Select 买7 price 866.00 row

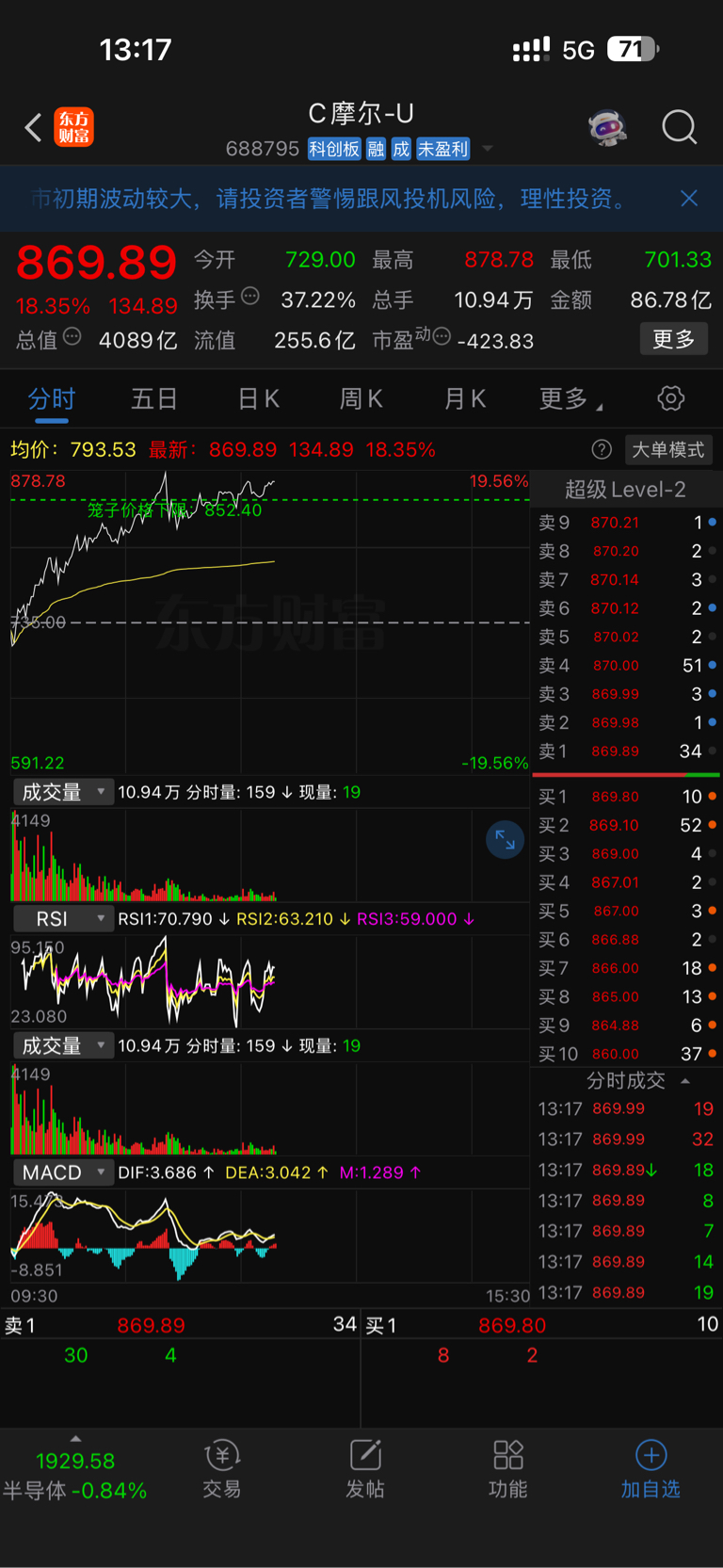tap(626, 968)
